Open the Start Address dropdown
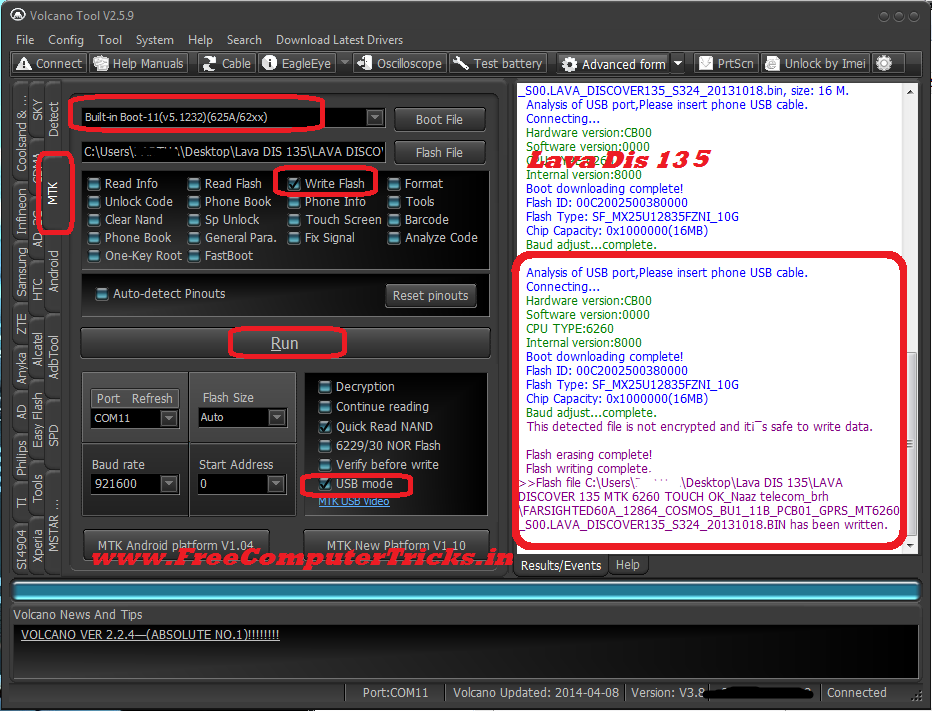The height and width of the screenshot is (711, 932). click(275, 483)
